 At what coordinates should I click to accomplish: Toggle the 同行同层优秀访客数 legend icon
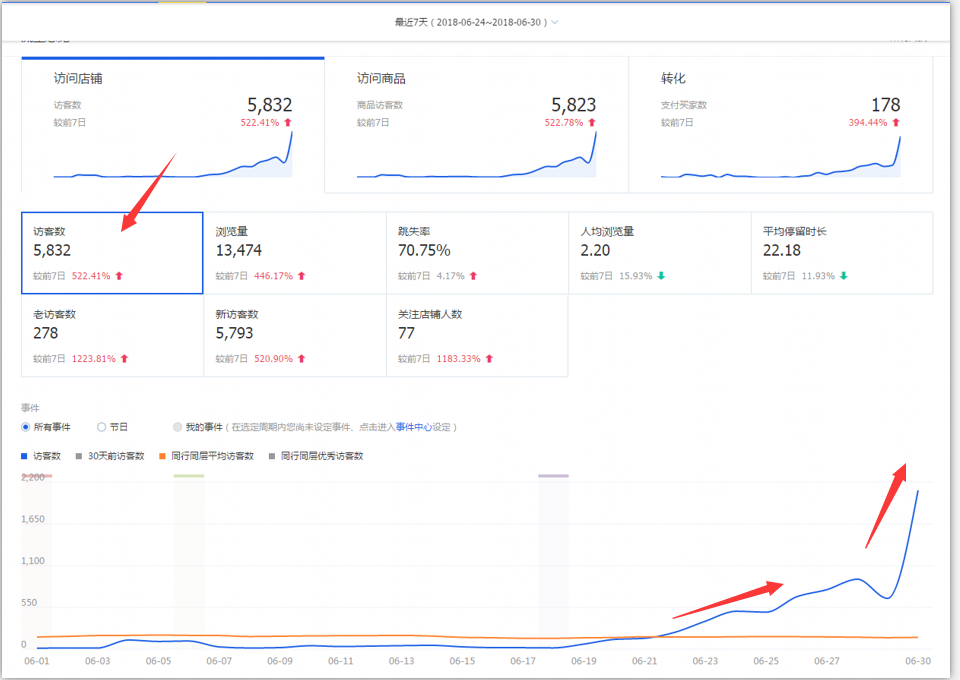272,456
